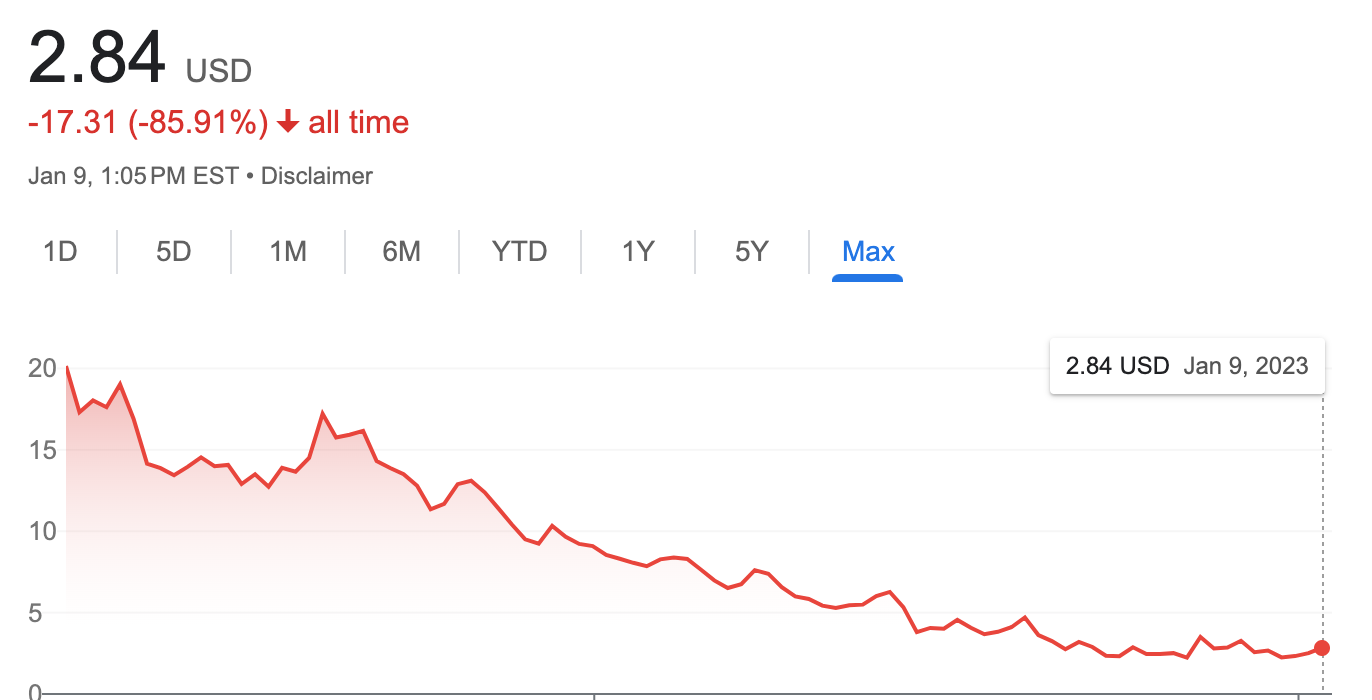Show the 1M chart range
Screen dimensions: 1372x700
click(x=287, y=251)
